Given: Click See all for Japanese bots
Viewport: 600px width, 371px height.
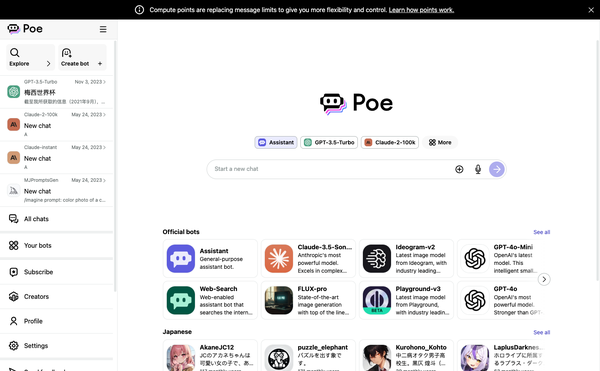Looking at the screenshot, I should (541, 332).
